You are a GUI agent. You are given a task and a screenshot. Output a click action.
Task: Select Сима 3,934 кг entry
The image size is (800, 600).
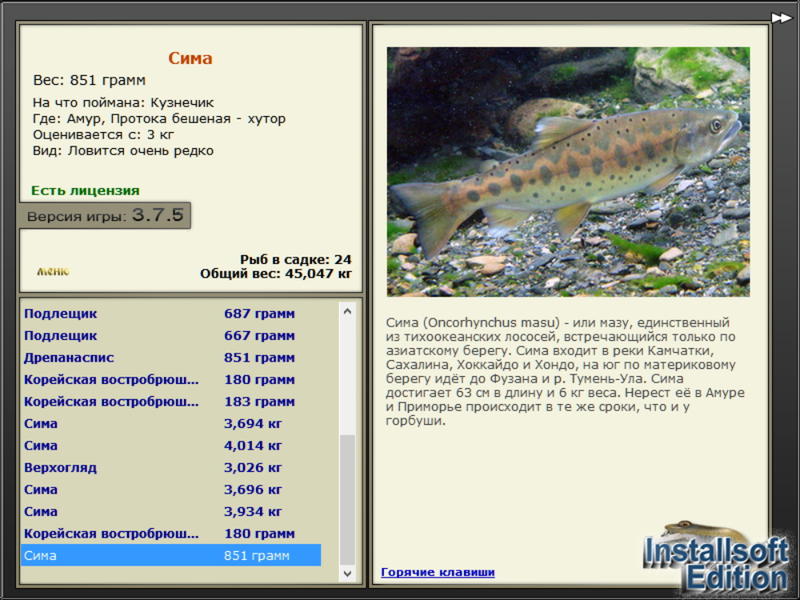pyautogui.click(x=171, y=511)
